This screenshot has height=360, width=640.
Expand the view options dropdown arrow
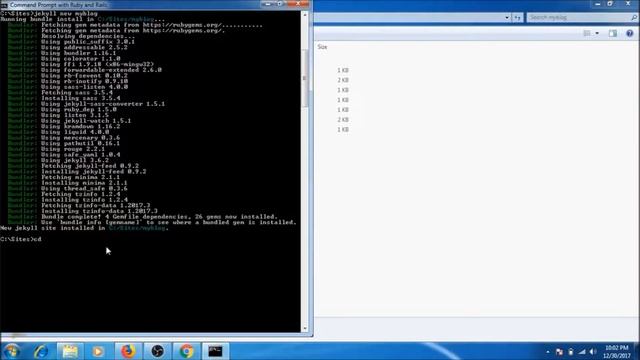[597, 33]
